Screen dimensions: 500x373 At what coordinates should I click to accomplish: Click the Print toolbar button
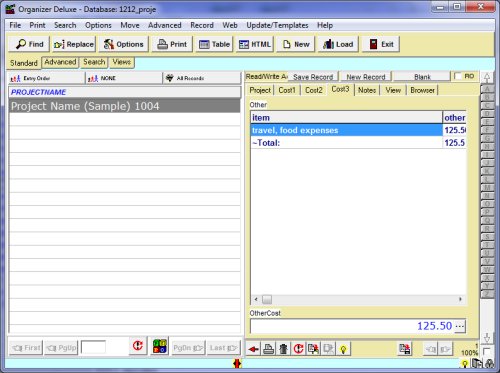(172, 44)
